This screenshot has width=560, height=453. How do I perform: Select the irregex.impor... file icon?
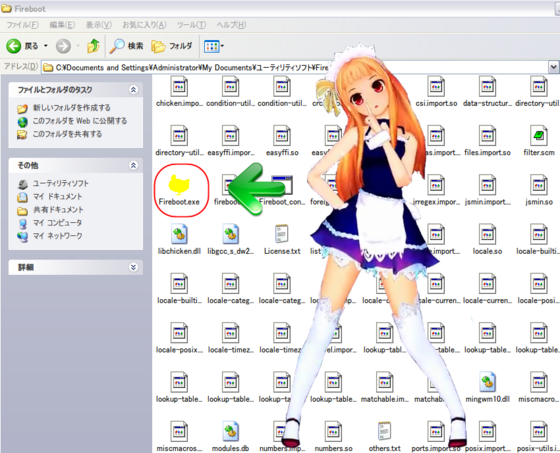pos(436,185)
